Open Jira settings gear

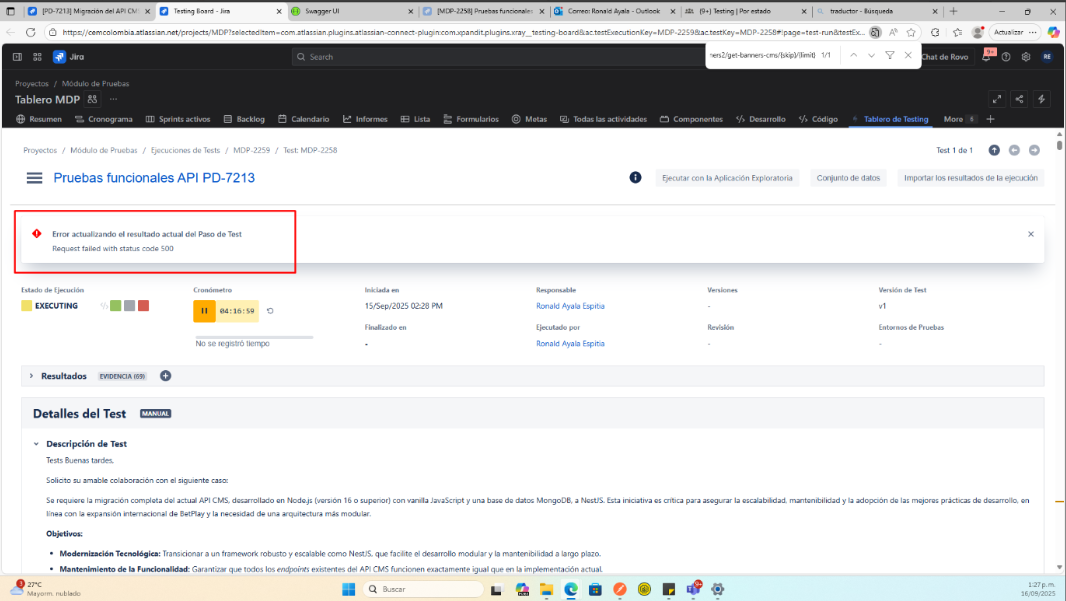(1026, 57)
